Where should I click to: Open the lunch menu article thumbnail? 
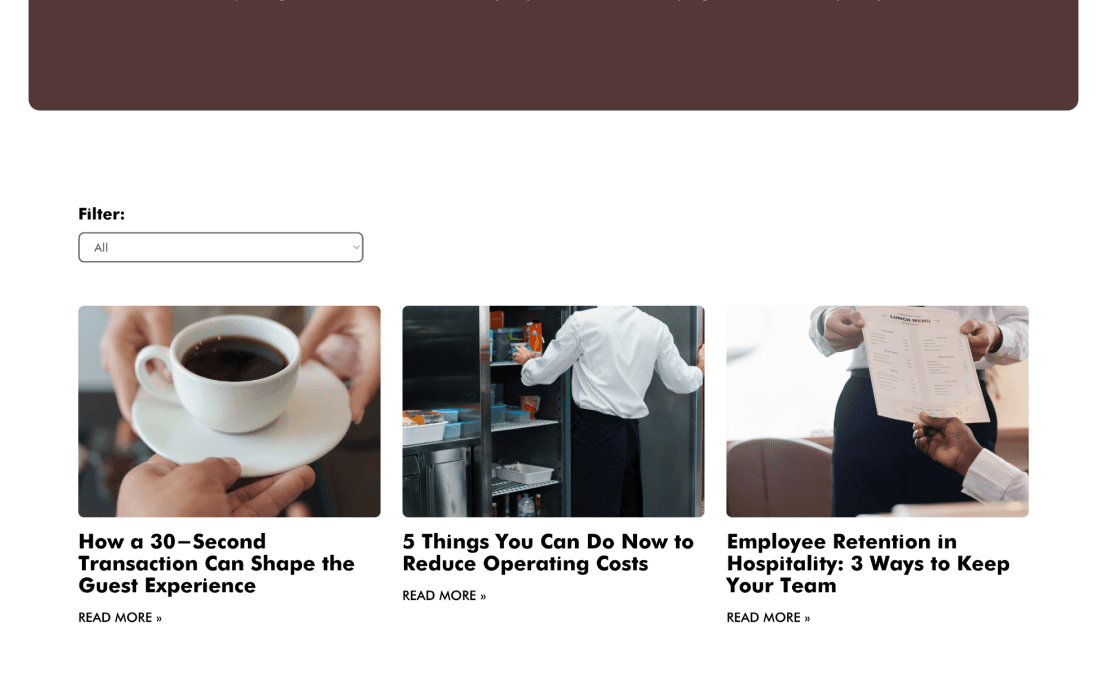tap(877, 411)
